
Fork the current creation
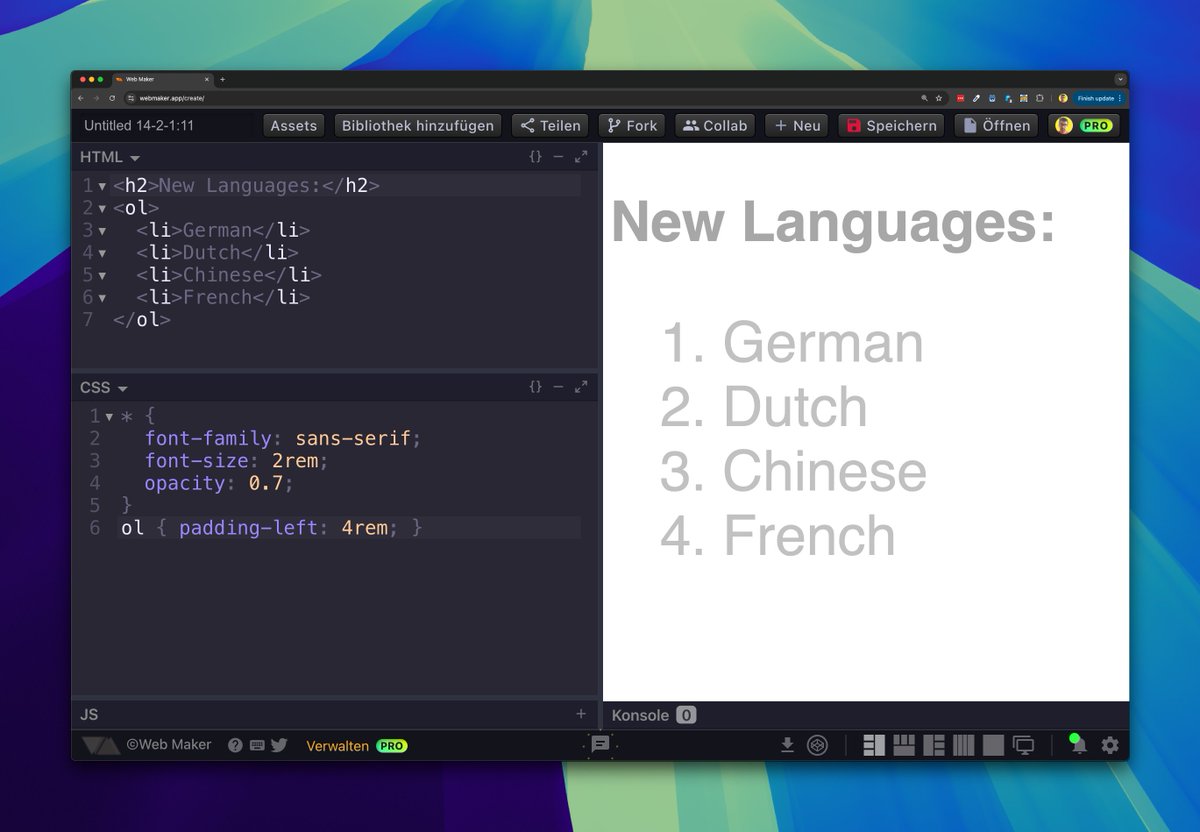(631, 125)
